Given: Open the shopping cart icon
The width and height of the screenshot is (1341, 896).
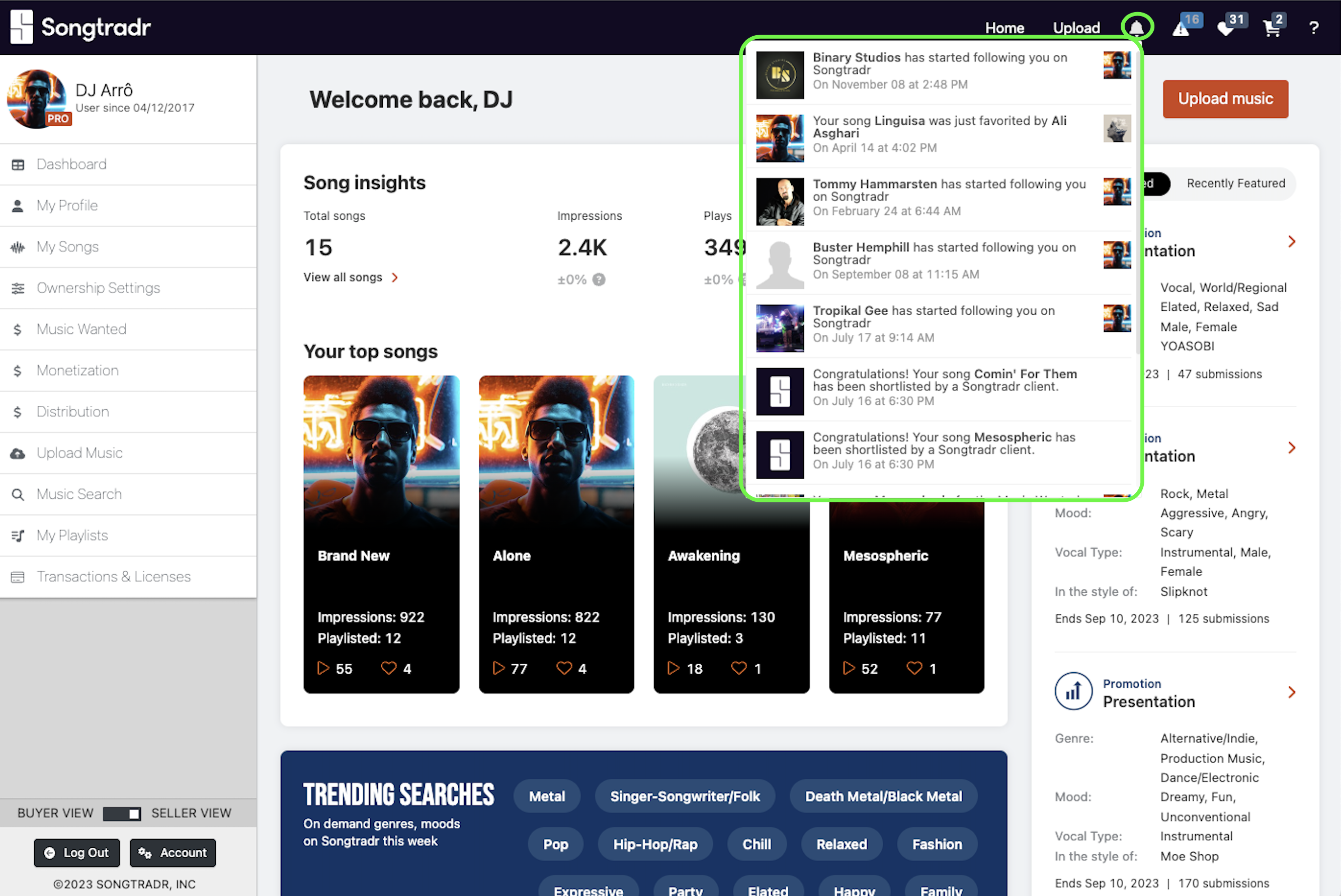Looking at the screenshot, I should 1272,29.
